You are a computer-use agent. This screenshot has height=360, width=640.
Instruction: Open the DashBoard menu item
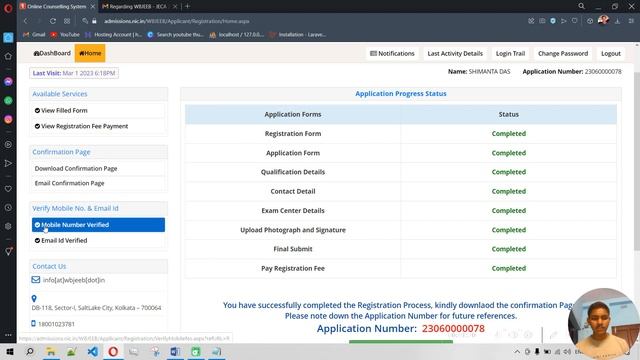[52, 53]
